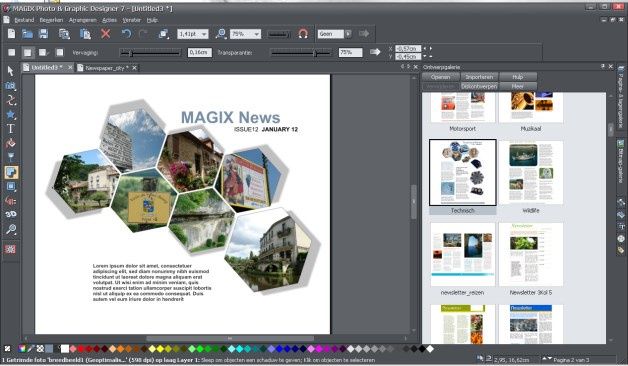Select the Transparency tool wine-glass icon
Image resolution: width=628 pixels, height=366 pixels.
(x=10, y=158)
